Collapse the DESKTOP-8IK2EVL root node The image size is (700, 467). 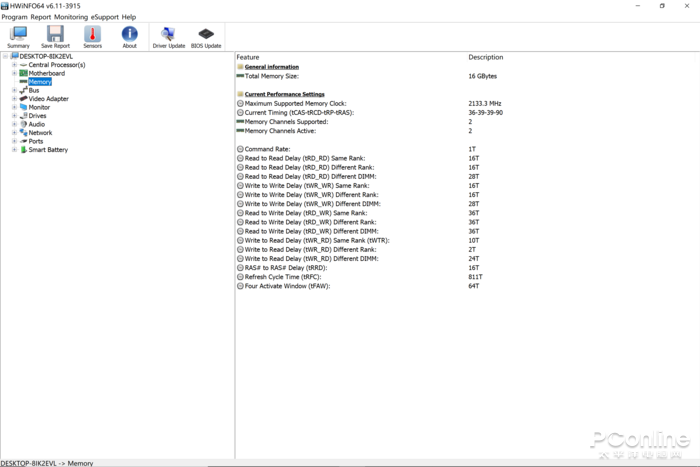pos(5,57)
